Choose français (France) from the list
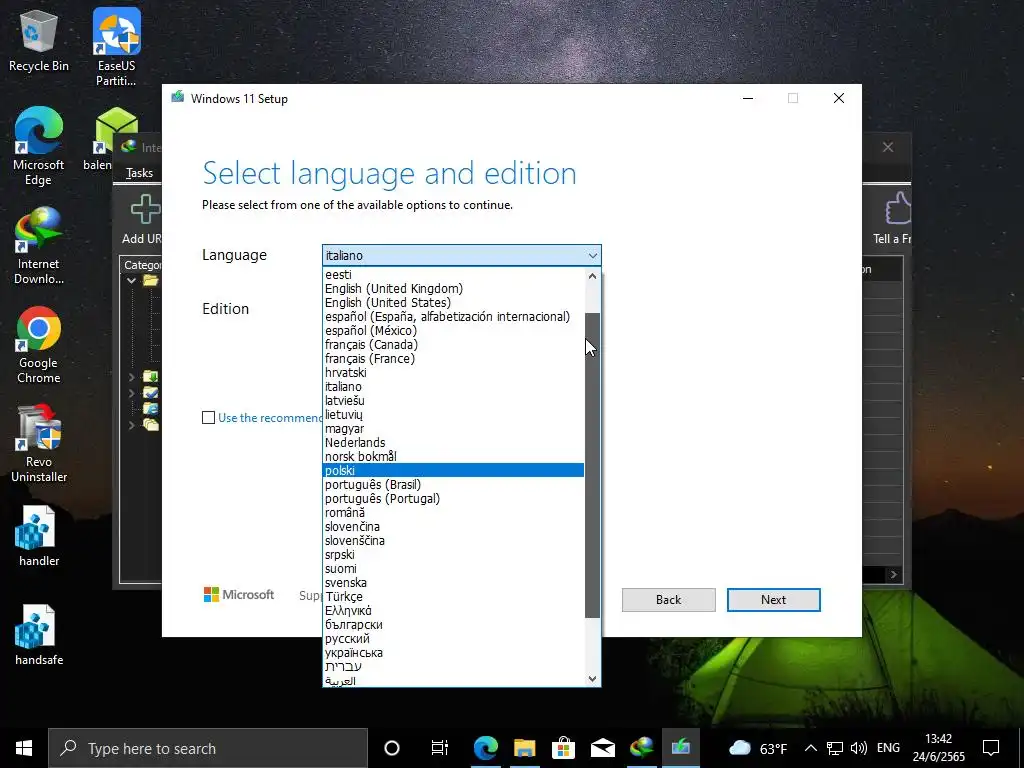Viewport: 1024px width, 768px height. (x=454, y=358)
